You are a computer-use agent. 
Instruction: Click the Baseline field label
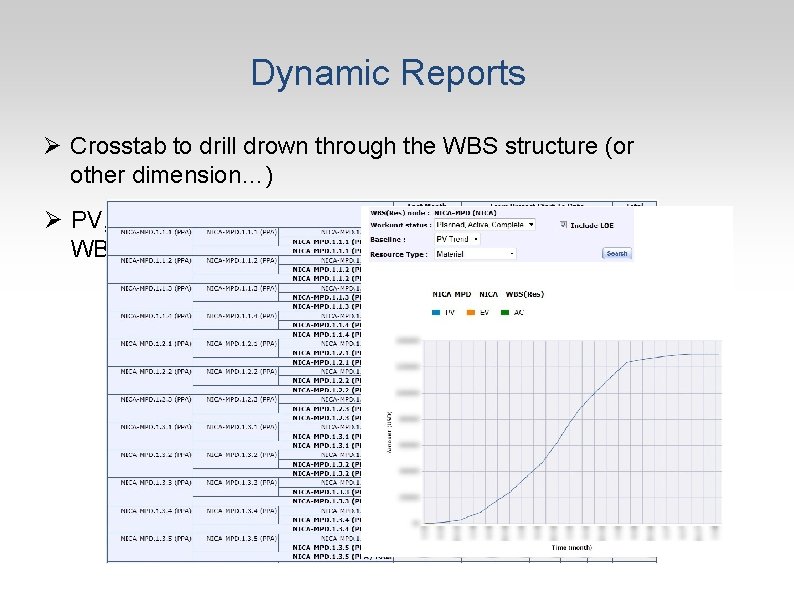pyautogui.click(x=388, y=240)
